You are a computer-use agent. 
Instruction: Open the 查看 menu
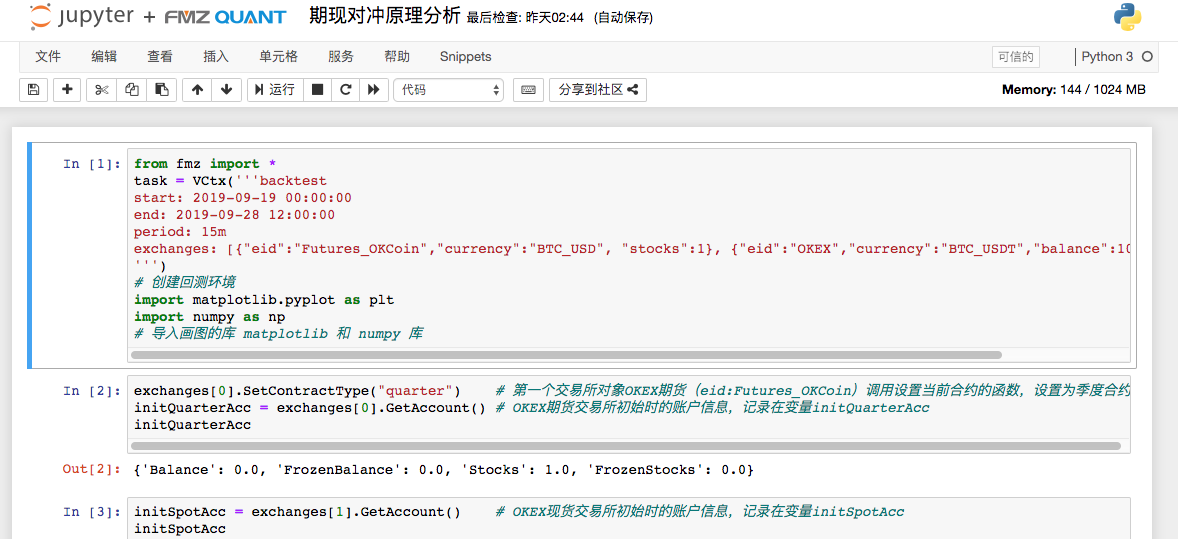pos(159,56)
